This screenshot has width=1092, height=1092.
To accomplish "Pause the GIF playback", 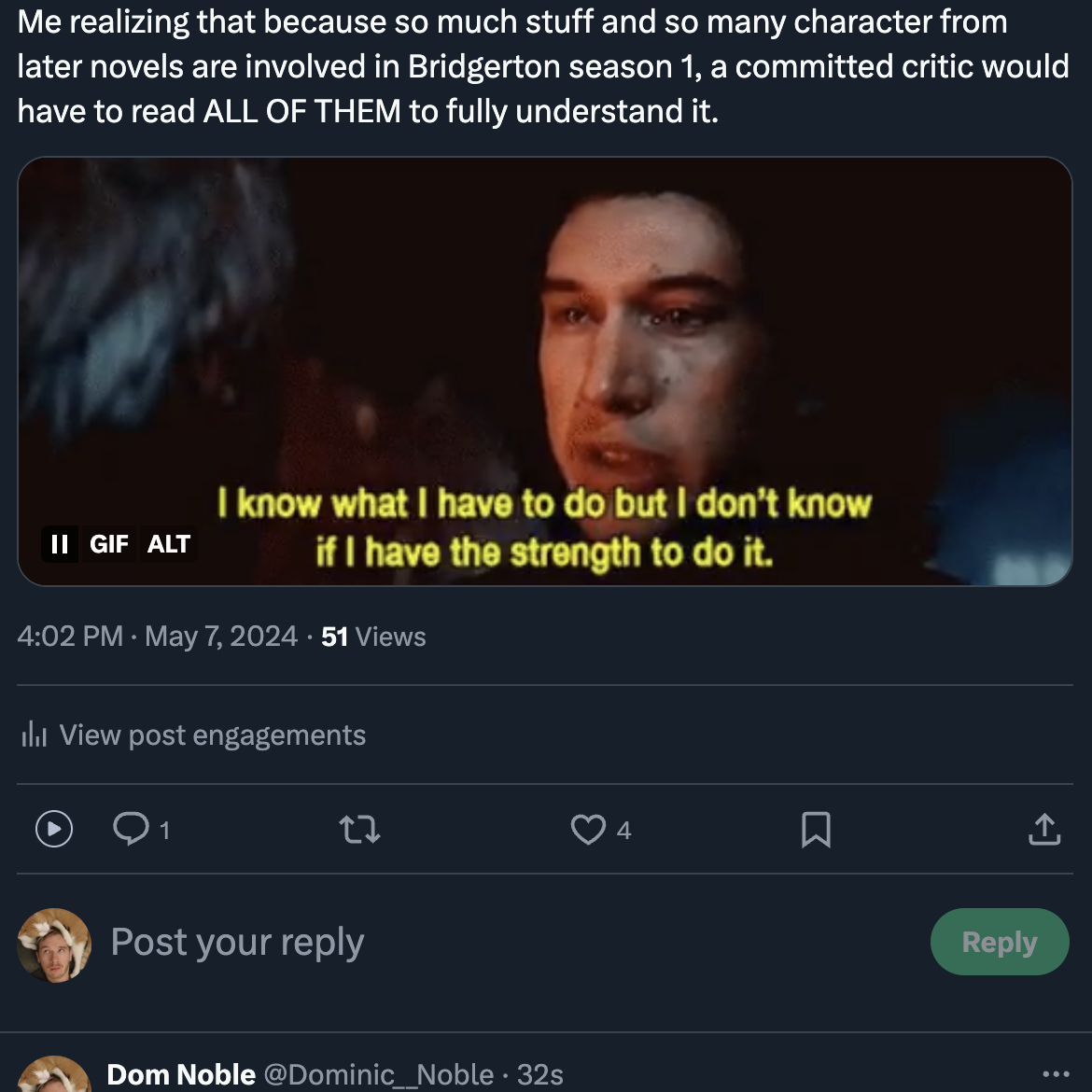I will pyautogui.click(x=60, y=544).
